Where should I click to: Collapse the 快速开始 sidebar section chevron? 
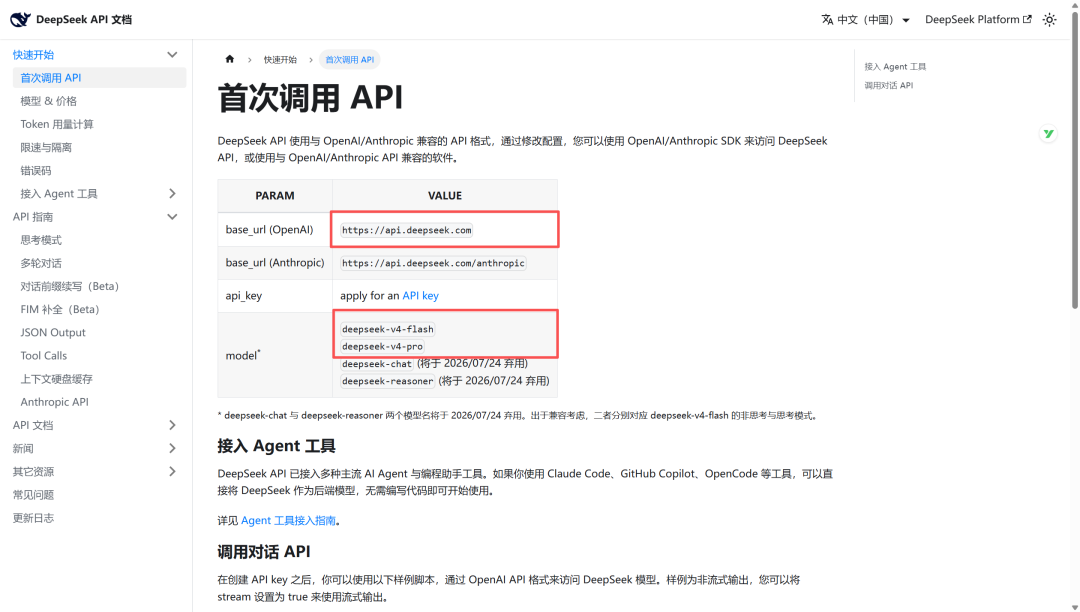(x=172, y=55)
